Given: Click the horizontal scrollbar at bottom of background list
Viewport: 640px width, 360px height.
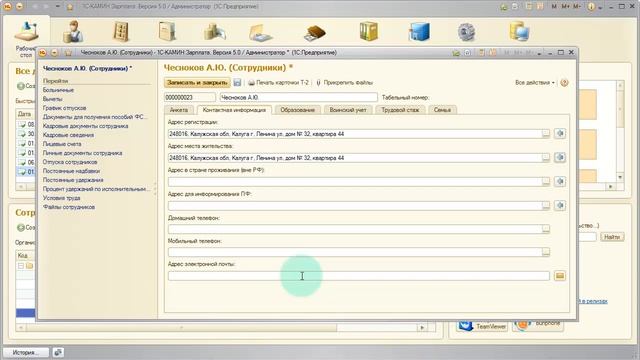Looking at the screenshot, I should click(x=182, y=327).
